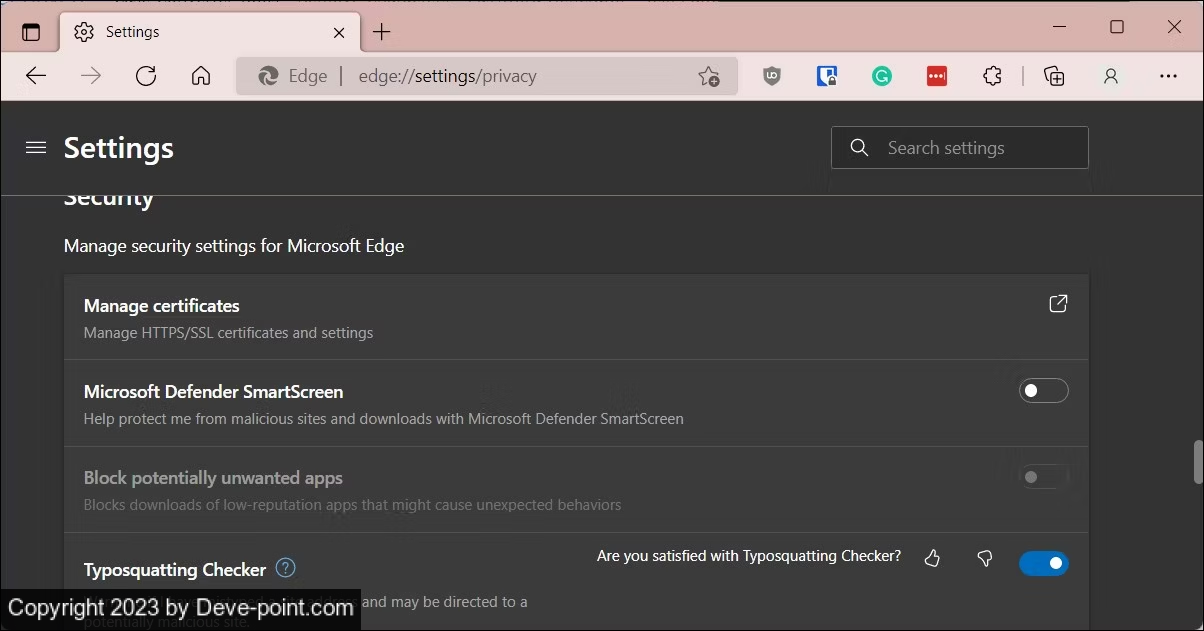The height and width of the screenshot is (631, 1204).
Task: Turn off Typosquatting Checker toggle
Action: [x=1044, y=564]
